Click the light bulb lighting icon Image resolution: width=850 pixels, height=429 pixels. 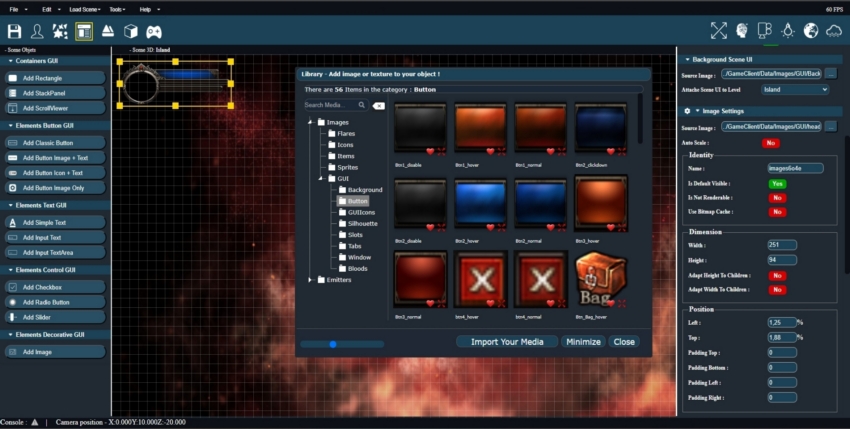pyautogui.click(x=788, y=31)
